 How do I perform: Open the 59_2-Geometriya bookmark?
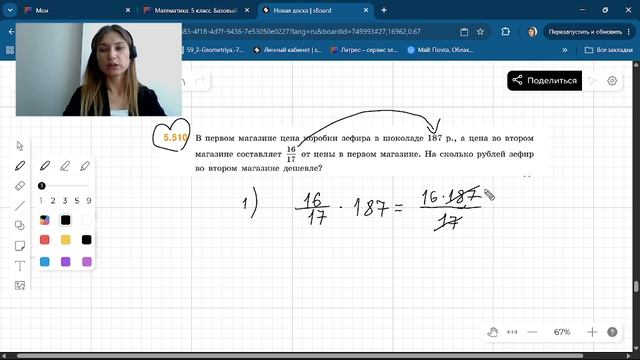pos(214,50)
